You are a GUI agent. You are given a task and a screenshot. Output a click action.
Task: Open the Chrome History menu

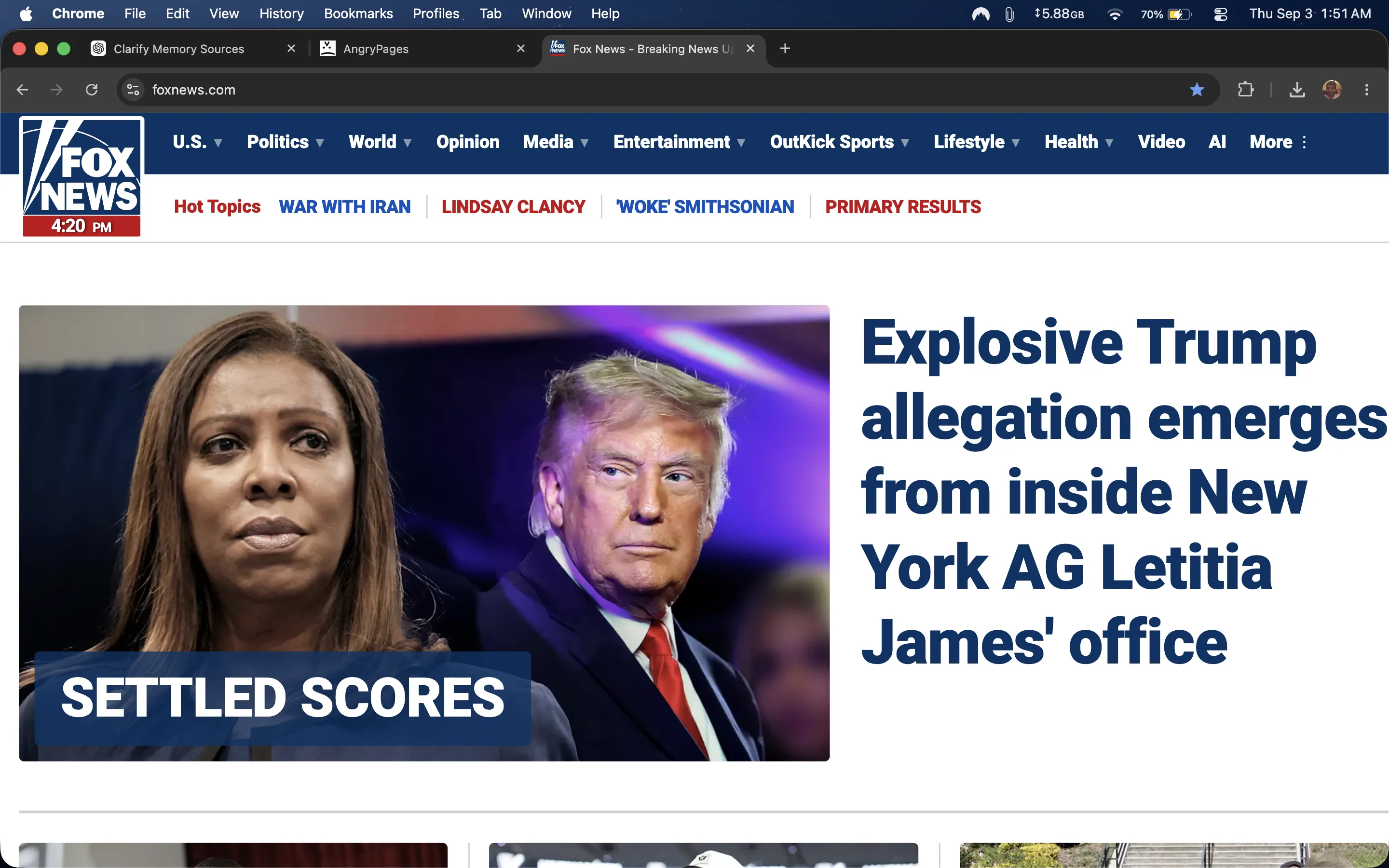(281, 14)
